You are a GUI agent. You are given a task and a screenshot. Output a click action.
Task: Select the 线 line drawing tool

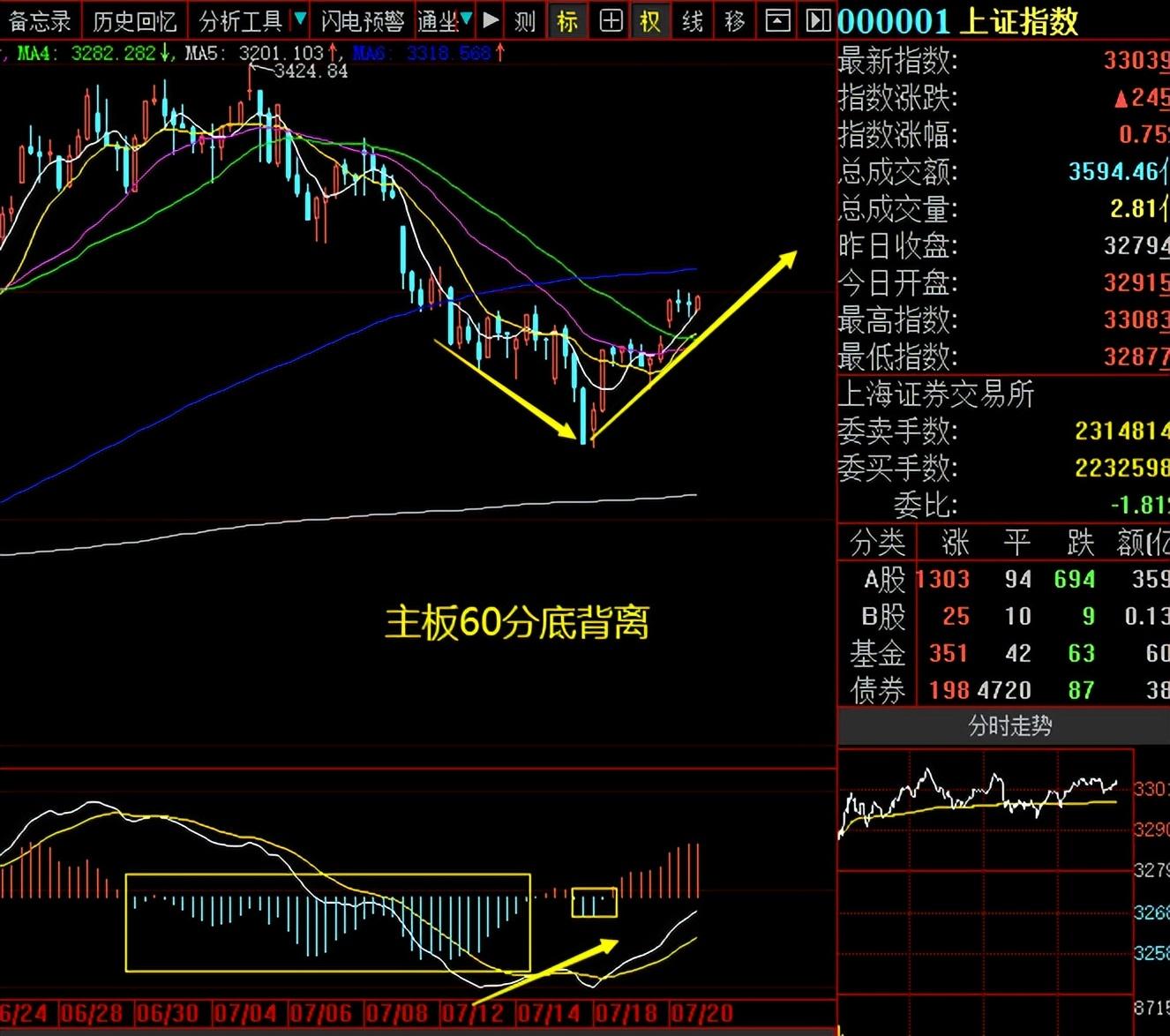[x=693, y=20]
